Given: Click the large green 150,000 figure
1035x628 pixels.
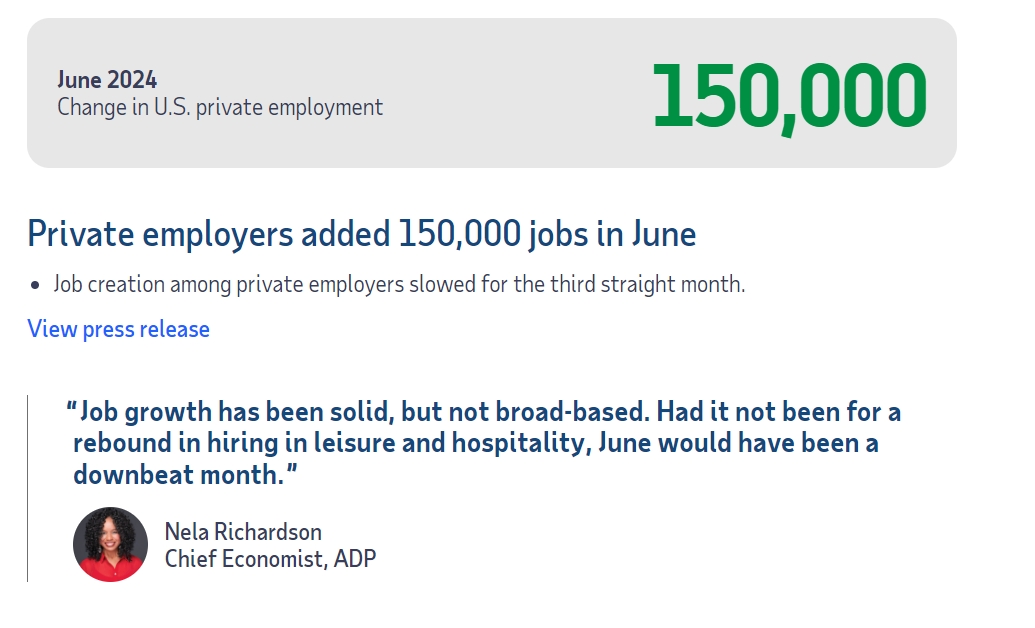Looking at the screenshot, I should coord(789,98).
